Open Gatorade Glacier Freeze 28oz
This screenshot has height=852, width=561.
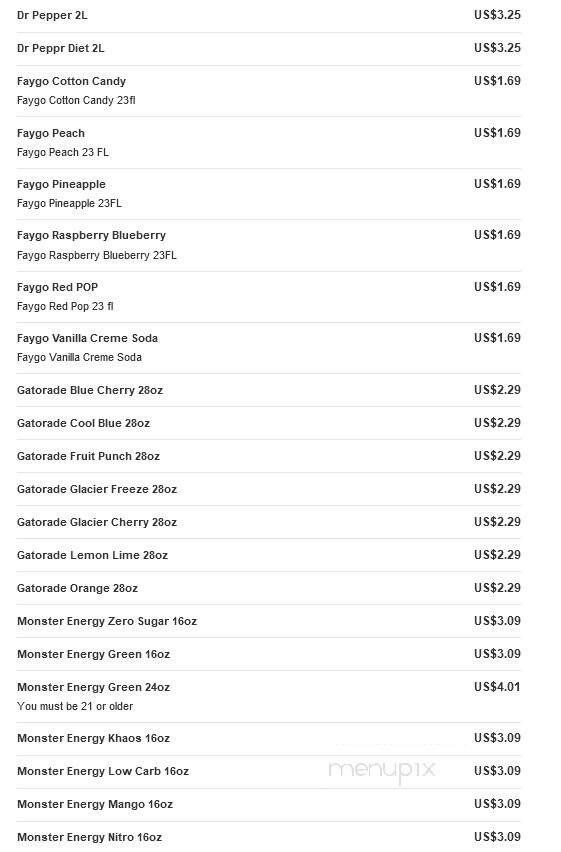(x=269, y=489)
